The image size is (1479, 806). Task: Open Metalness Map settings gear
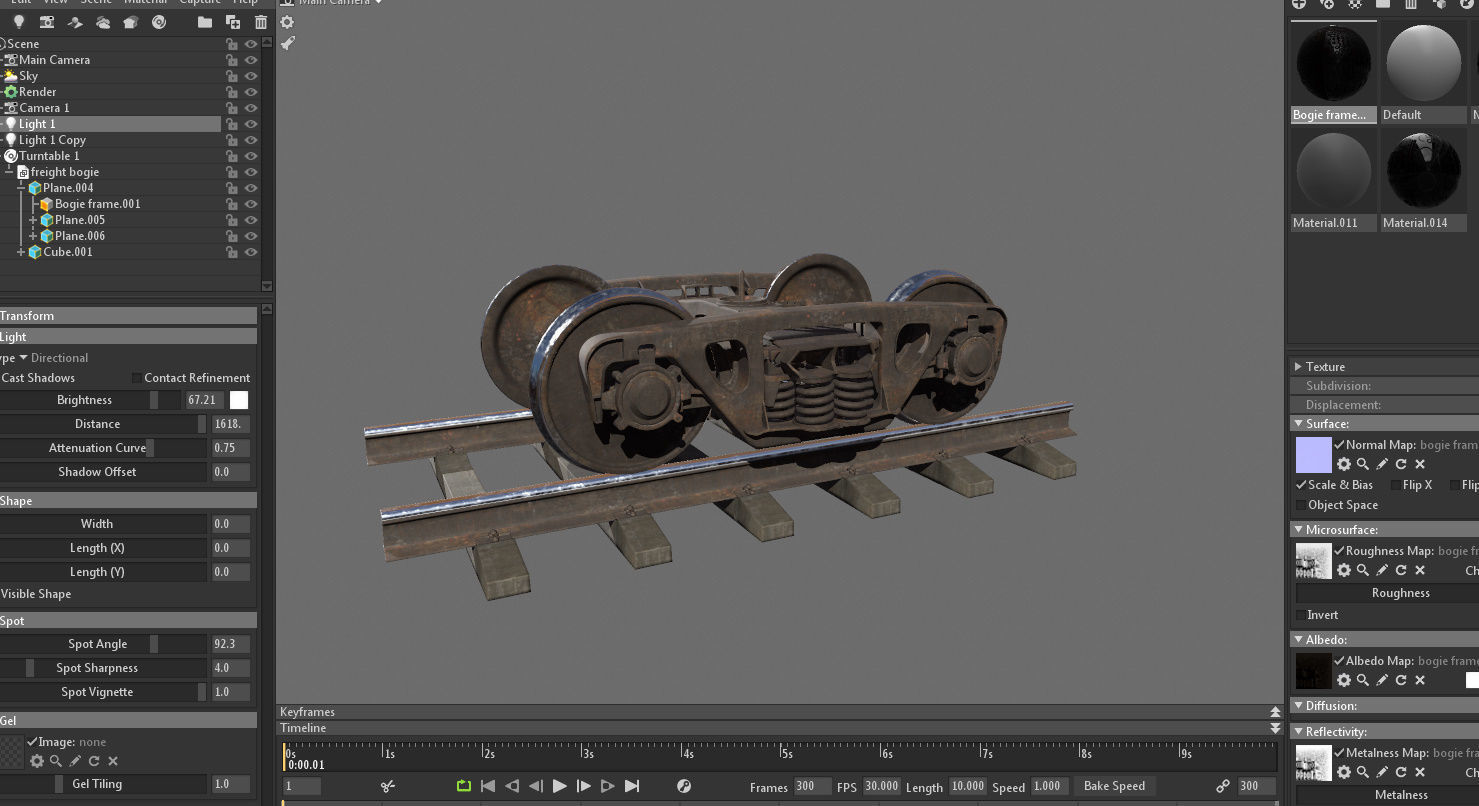[x=1344, y=772]
